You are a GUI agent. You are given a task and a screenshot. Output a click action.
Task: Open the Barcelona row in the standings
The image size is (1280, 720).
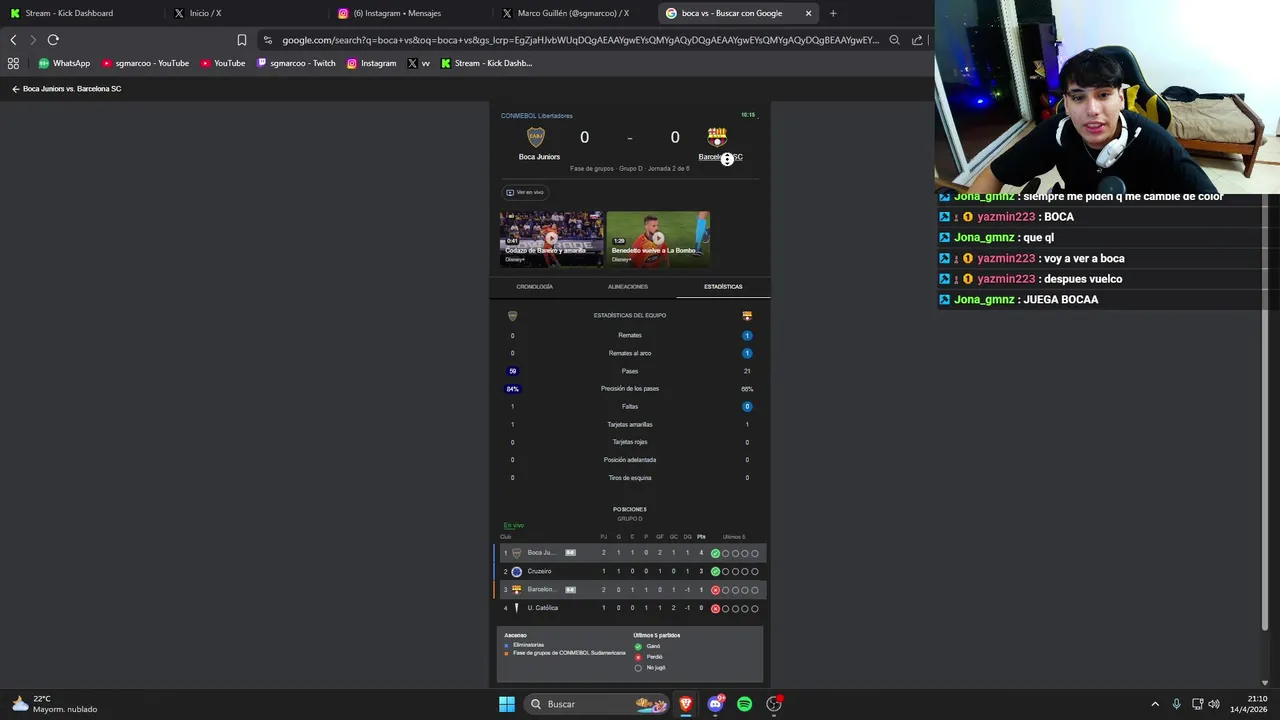(x=630, y=590)
